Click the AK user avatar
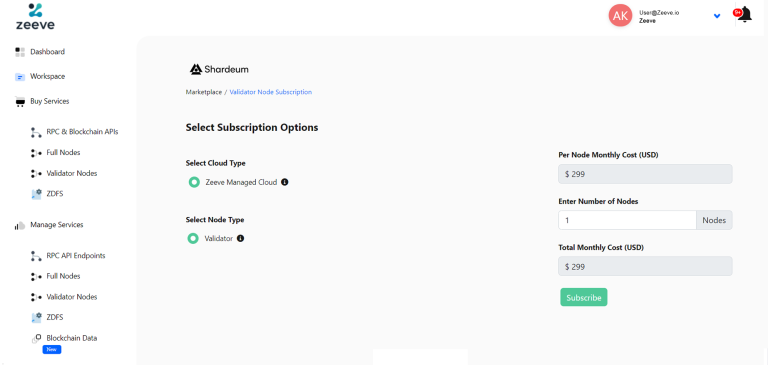This screenshot has height=365, width=768. 620,16
